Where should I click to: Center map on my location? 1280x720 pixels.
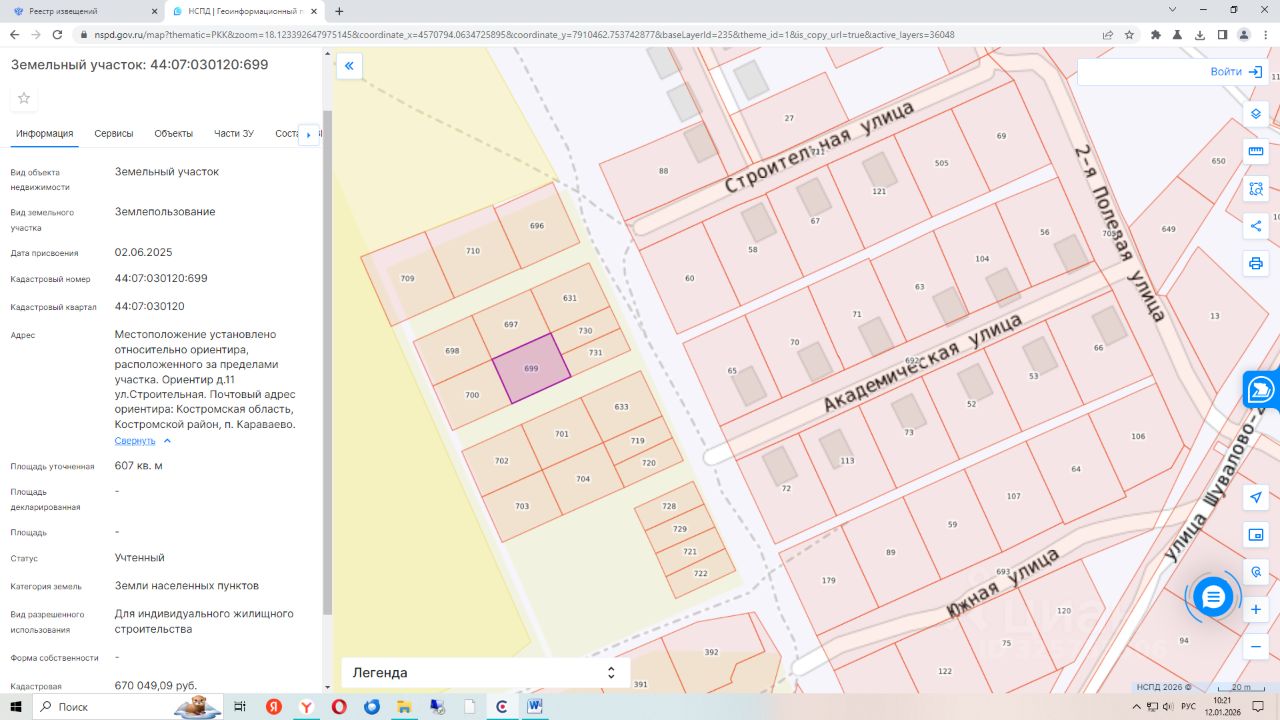click(1256, 497)
